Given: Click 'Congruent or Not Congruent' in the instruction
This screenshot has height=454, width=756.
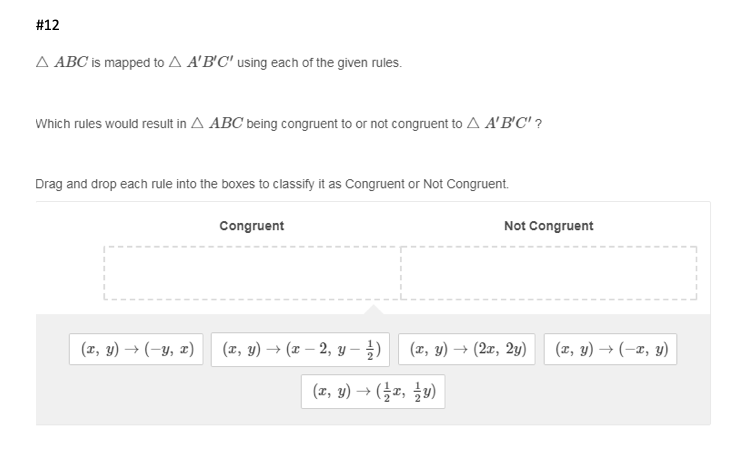Looking at the screenshot, I should tap(434, 184).
